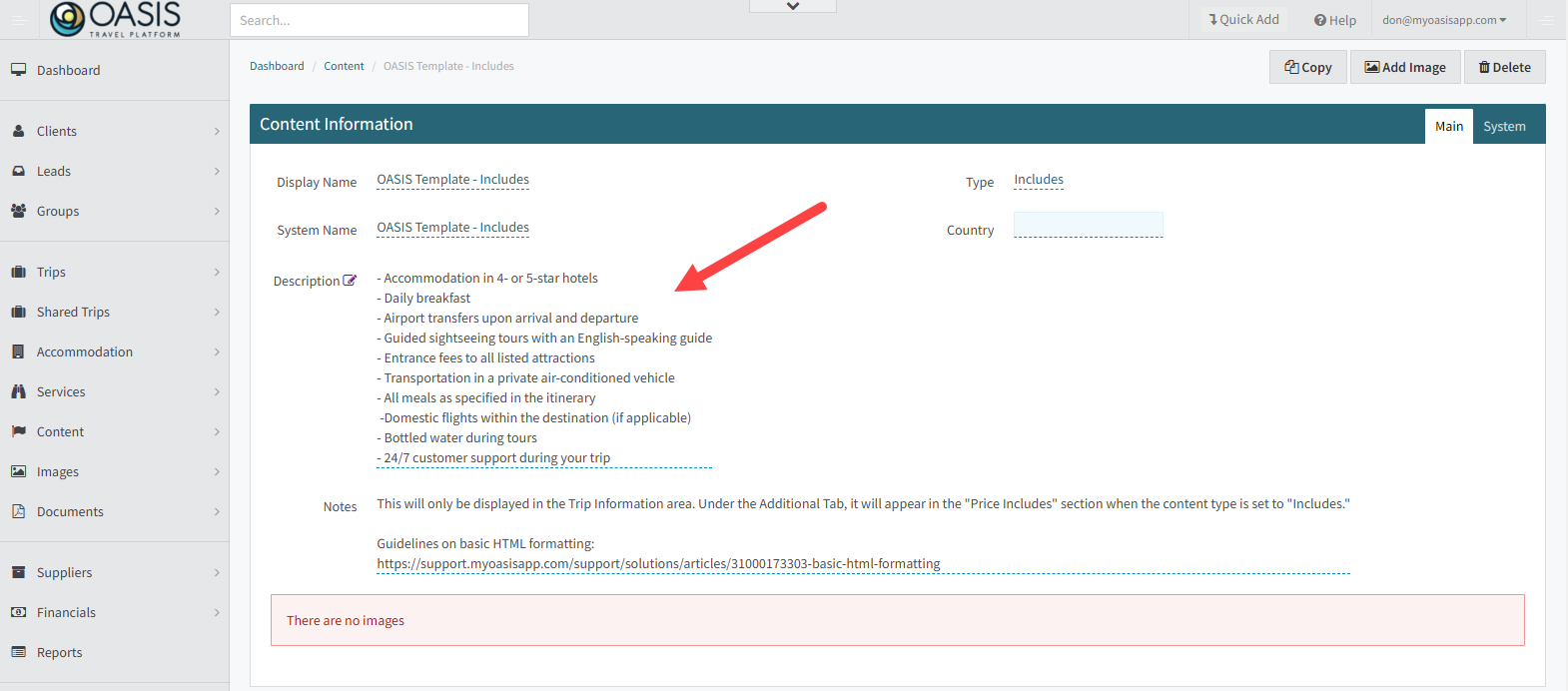Click the Type value Includes

click(1039, 180)
